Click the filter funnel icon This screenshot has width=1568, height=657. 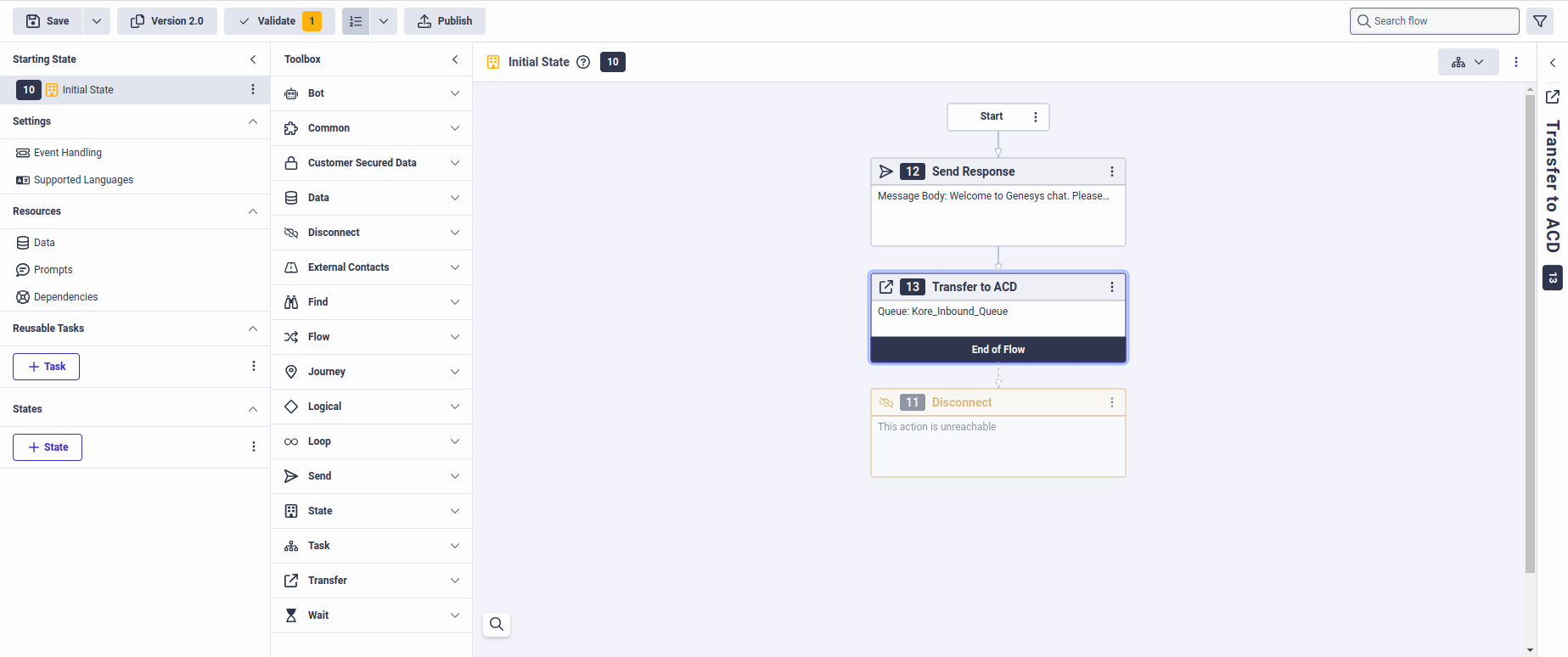pyautogui.click(x=1540, y=21)
